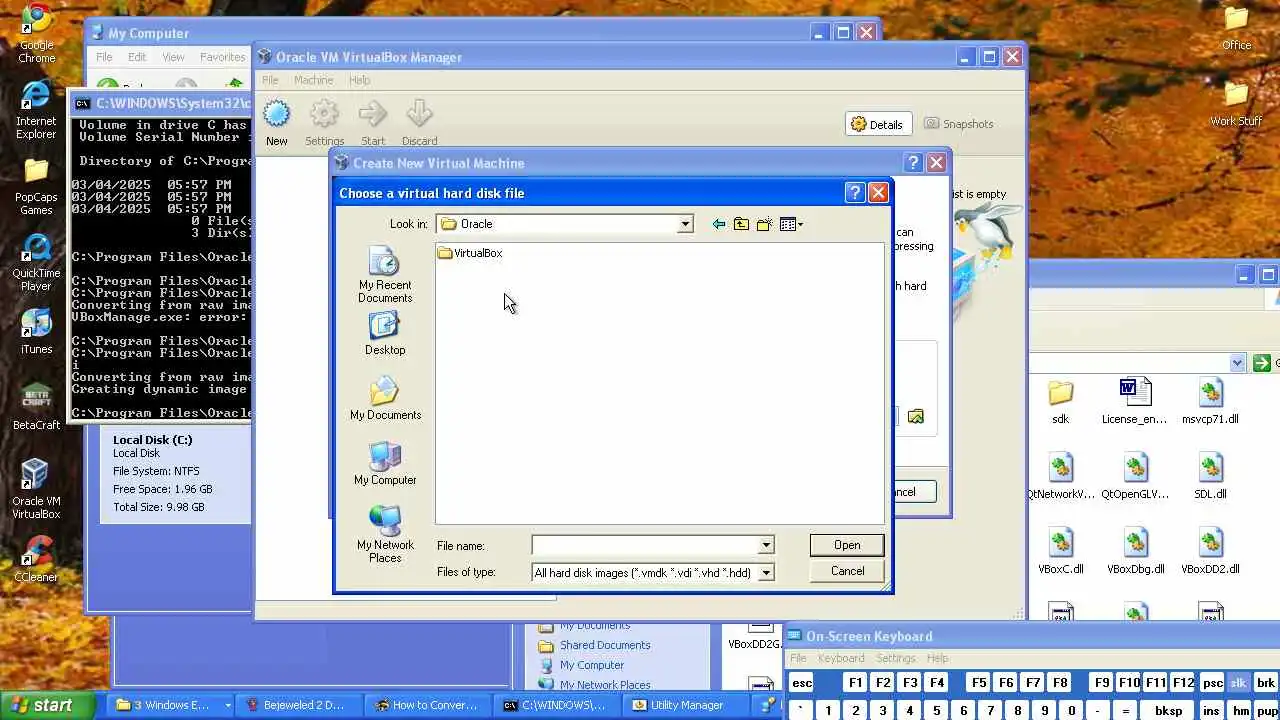Select VBoxC.dll file
Screen dimensions: 1280x720
coord(1061,552)
